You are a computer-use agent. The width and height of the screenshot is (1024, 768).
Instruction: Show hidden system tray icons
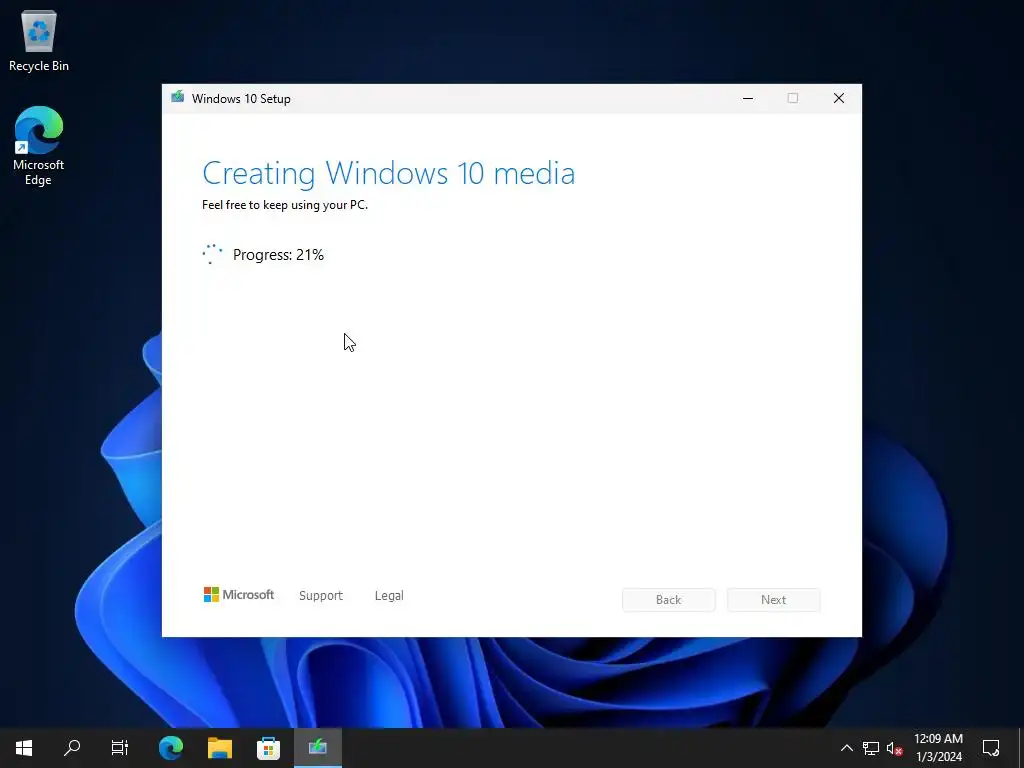(x=846, y=748)
